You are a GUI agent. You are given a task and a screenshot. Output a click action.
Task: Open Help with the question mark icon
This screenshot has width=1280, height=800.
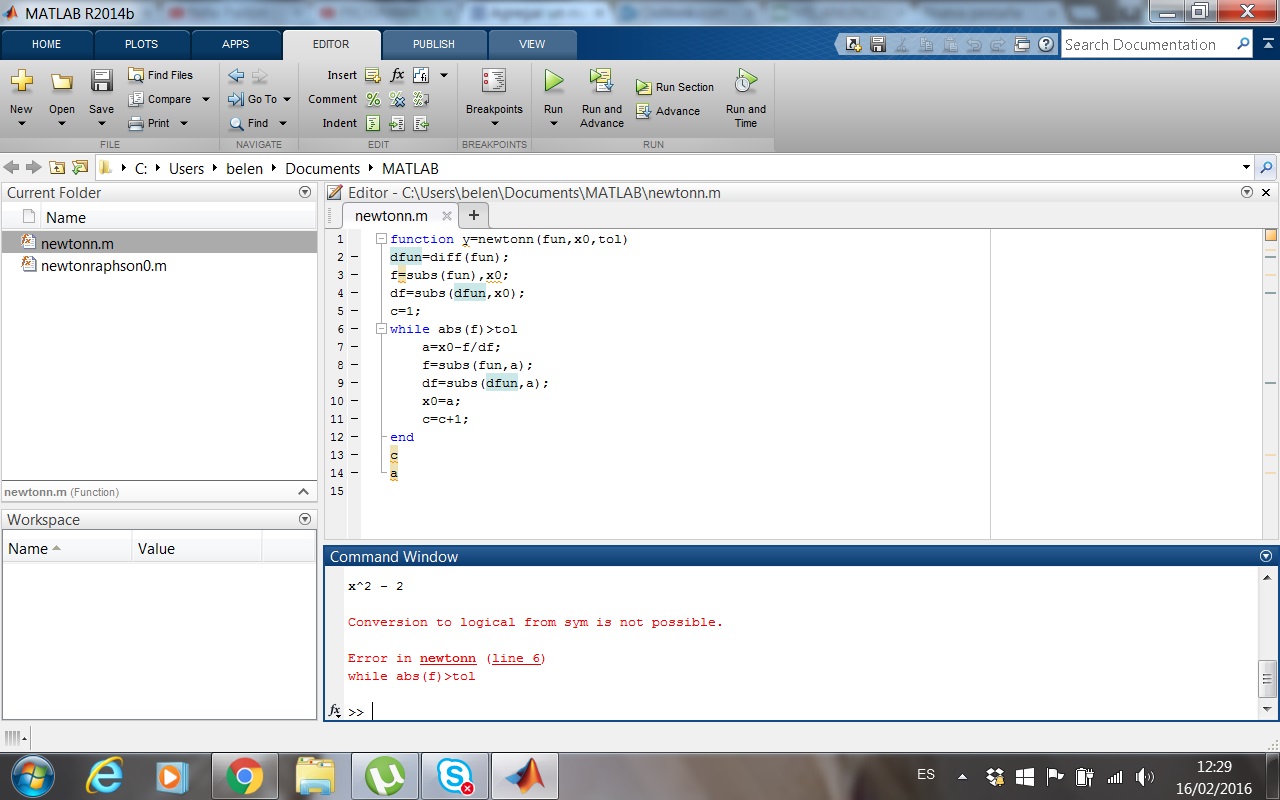tap(1045, 44)
